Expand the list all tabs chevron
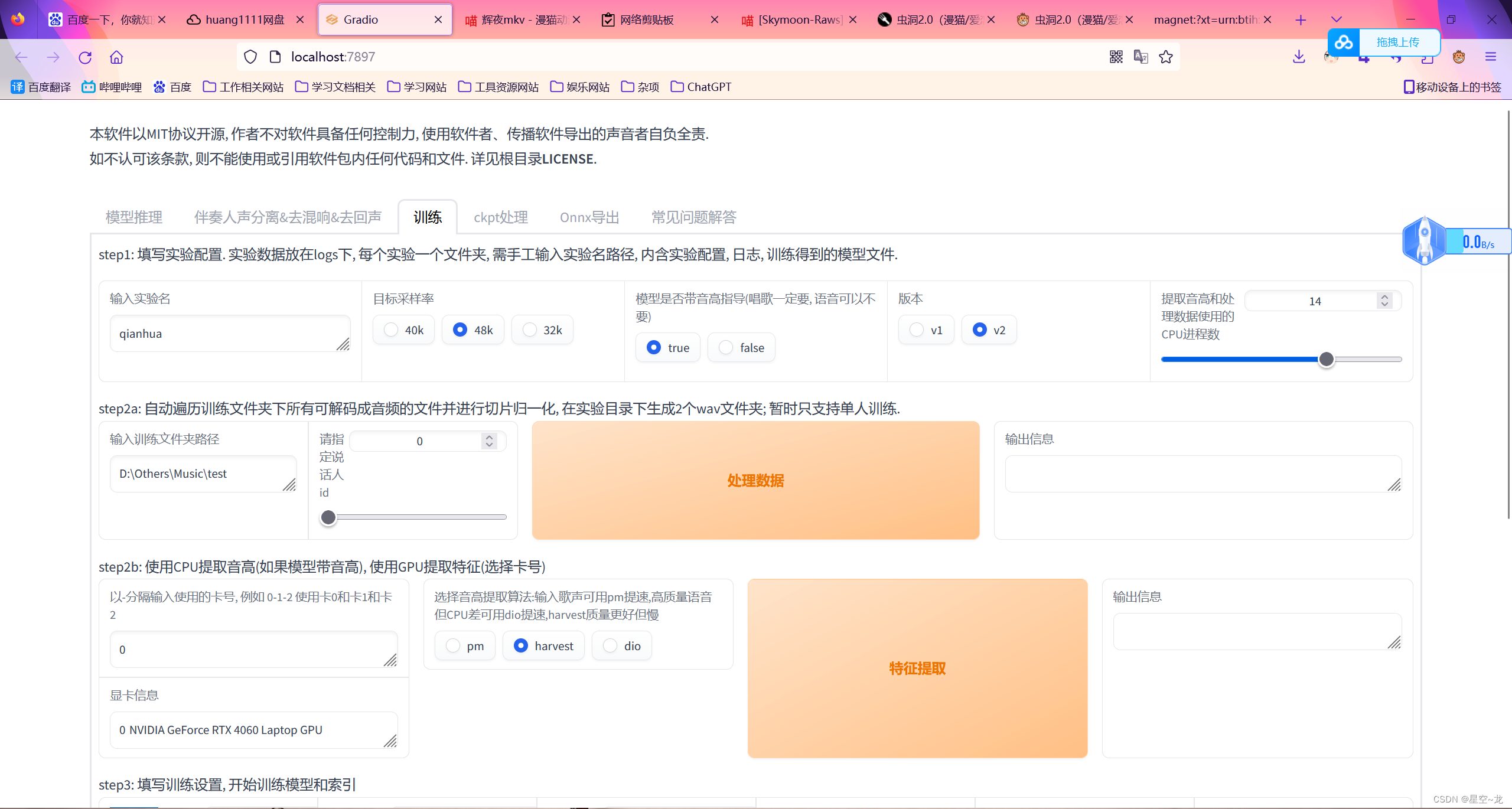Viewport: 1512px width, 809px height. tap(1337, 19)
